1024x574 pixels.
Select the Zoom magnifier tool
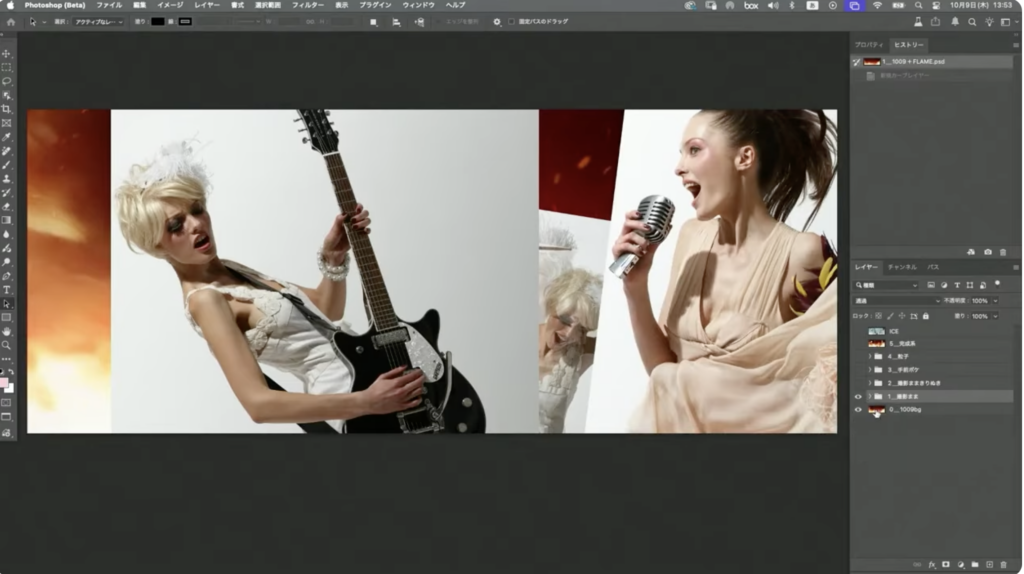[x=6, y=345]
